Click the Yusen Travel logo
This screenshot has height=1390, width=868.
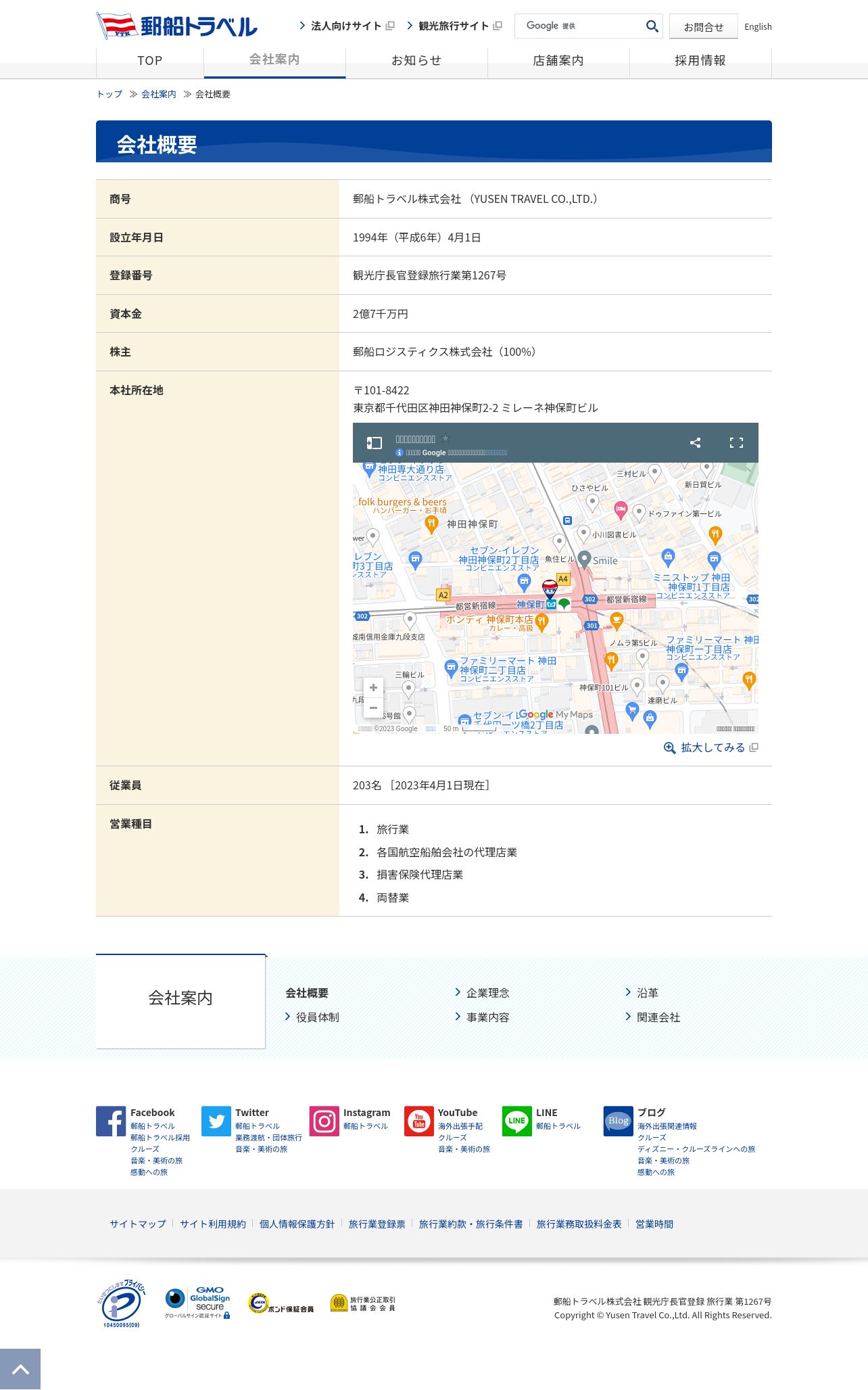(176, 26)
